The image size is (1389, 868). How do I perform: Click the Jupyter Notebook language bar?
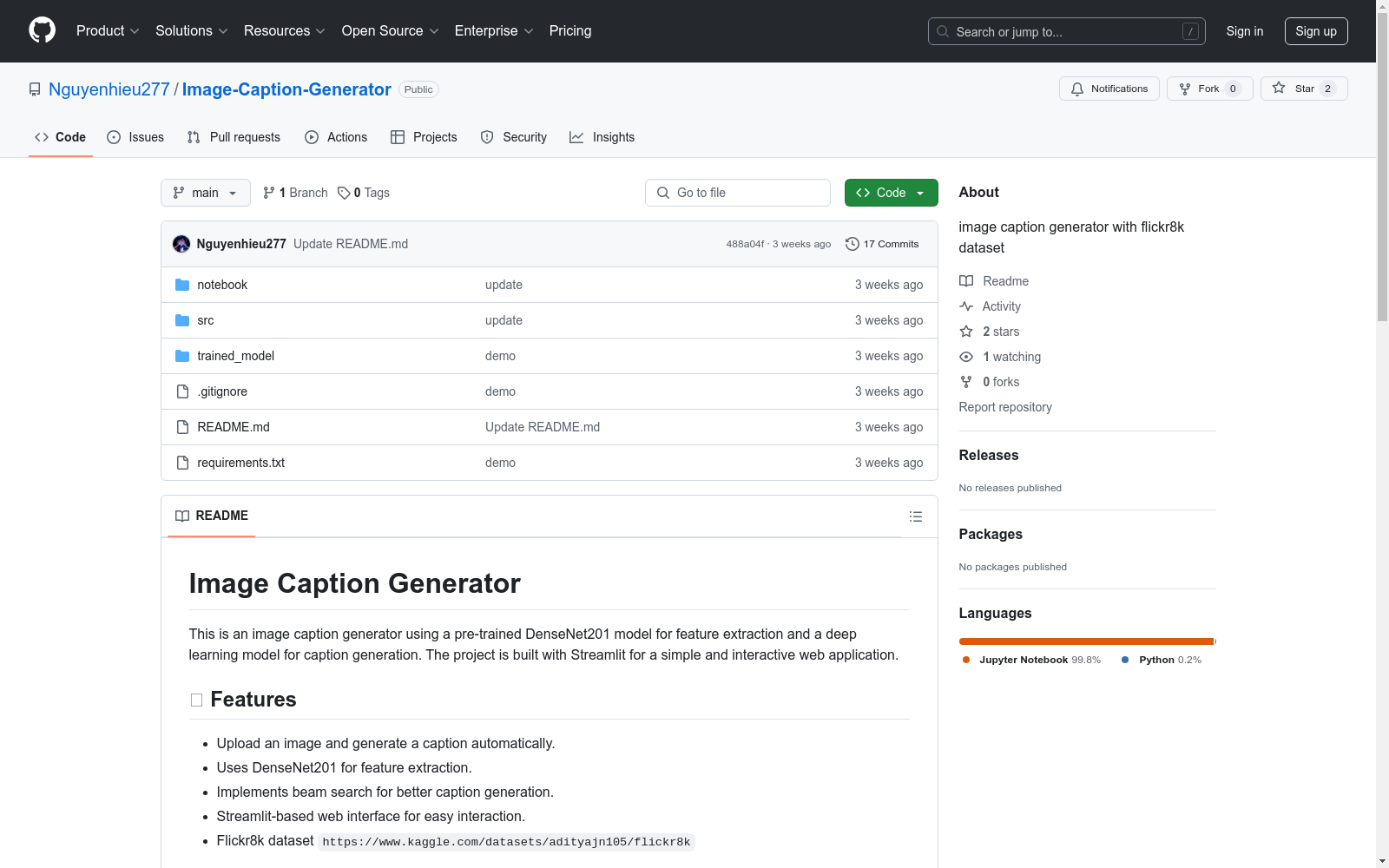pyautogui.click(x=1085, y=641)
